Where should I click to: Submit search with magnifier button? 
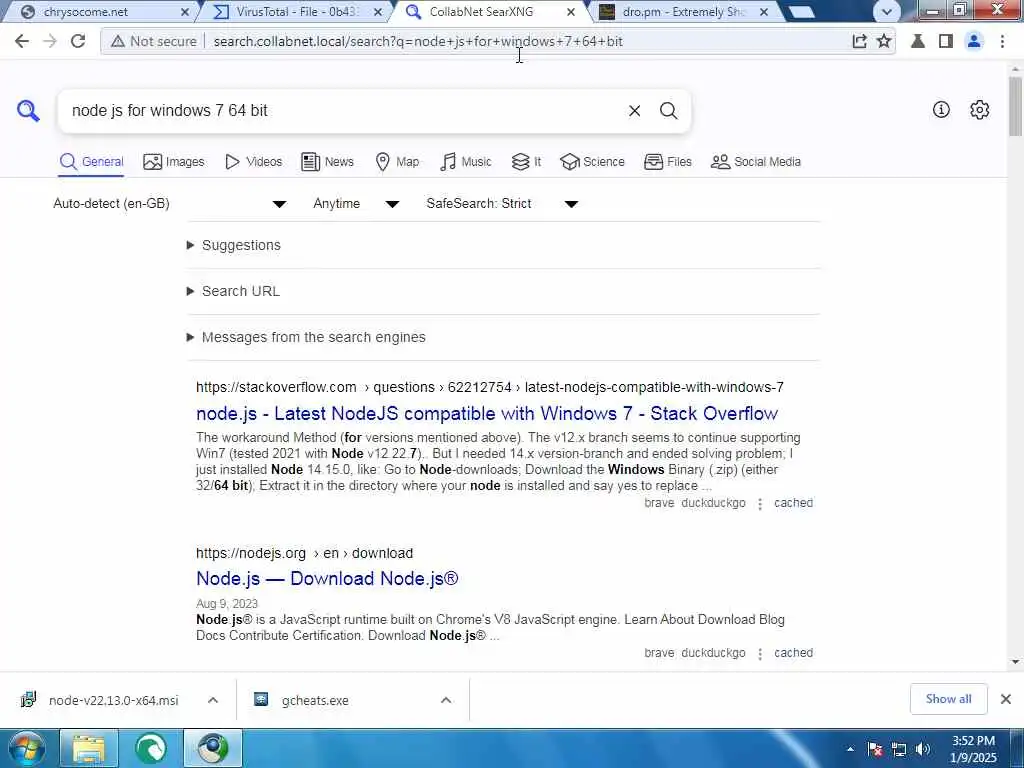668,110
